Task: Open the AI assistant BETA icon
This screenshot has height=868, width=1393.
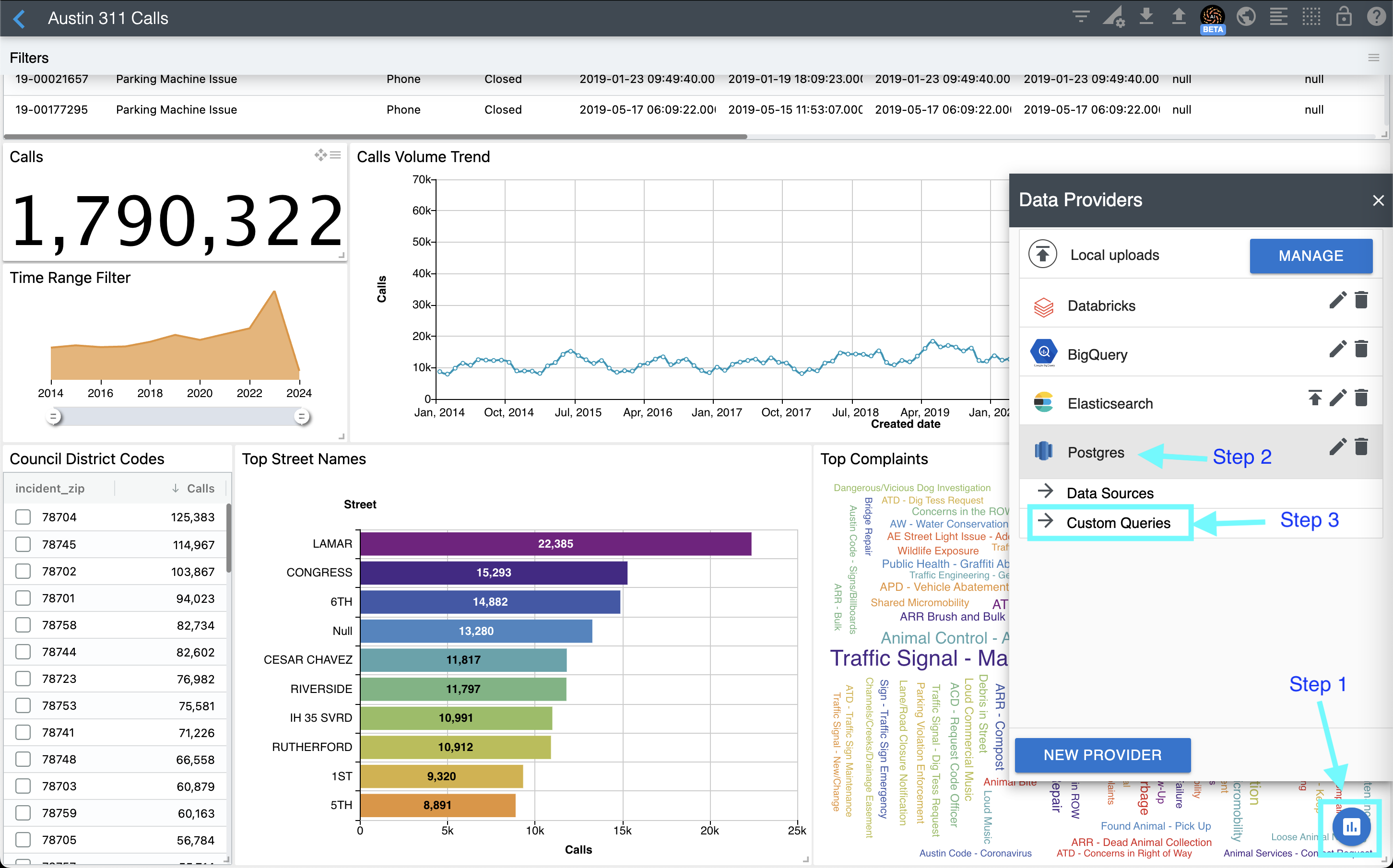Action: pos(1212,17)
